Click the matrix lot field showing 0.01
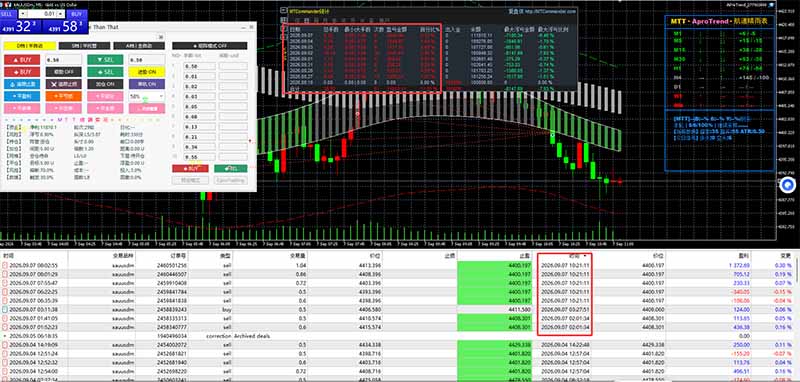The image size is (800, 382). point(198,76)
